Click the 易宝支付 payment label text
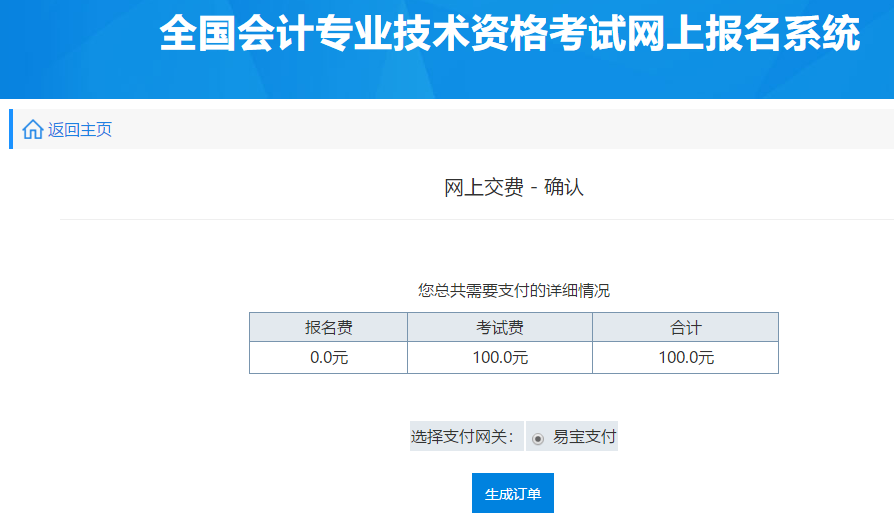 click(584, 437)
